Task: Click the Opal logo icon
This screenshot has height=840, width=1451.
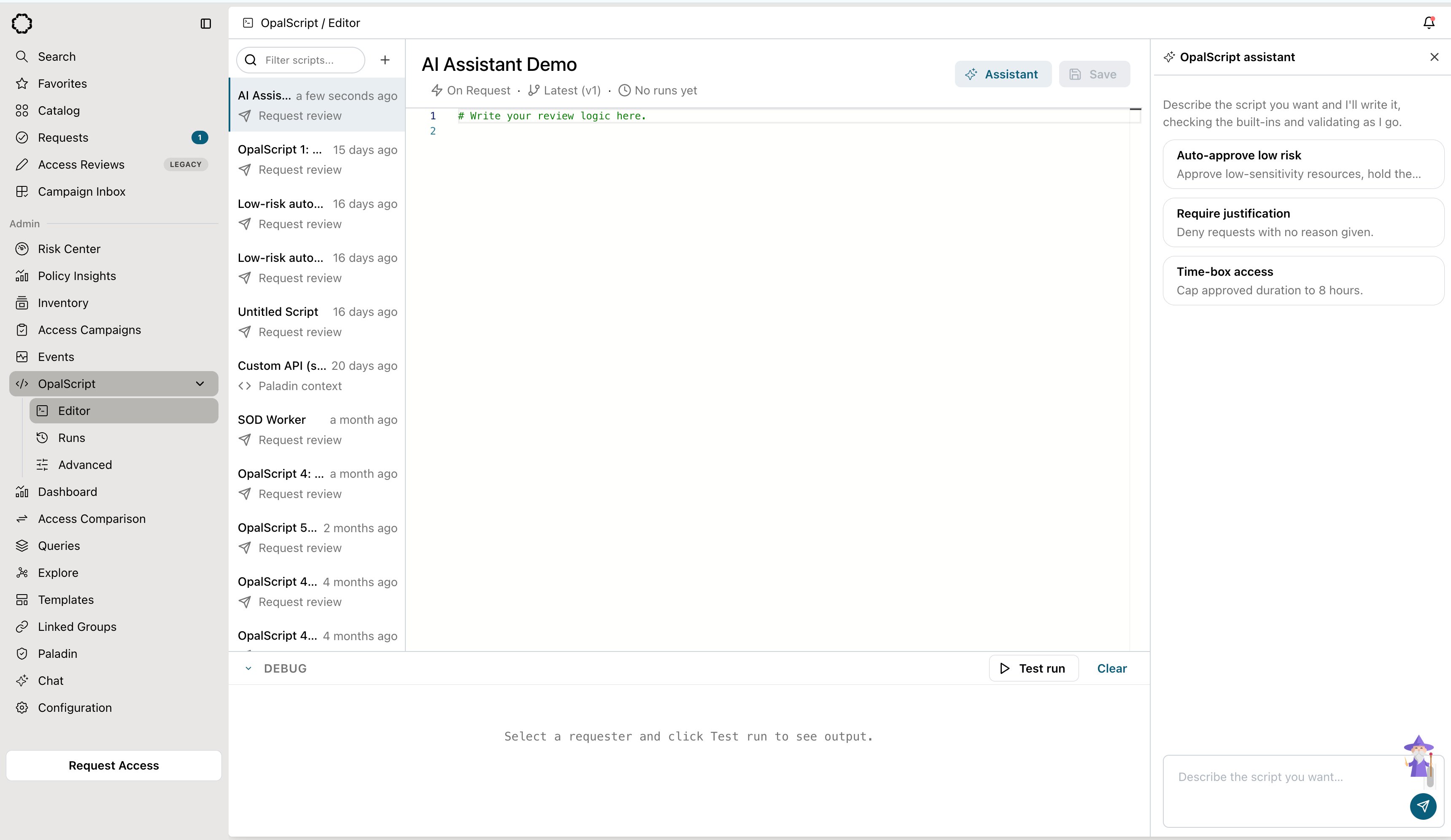Action: pyautogui.click(x=22, y=24)
